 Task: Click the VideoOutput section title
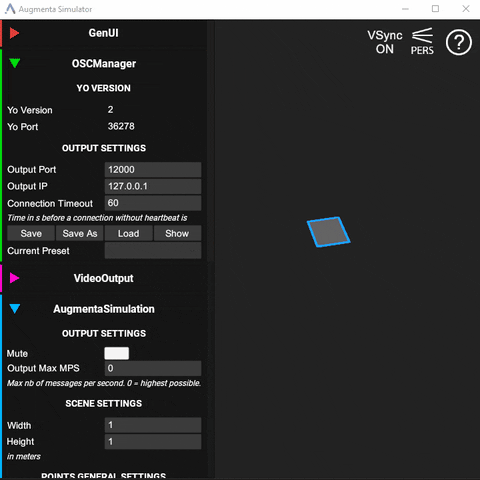tap(103, 278)
